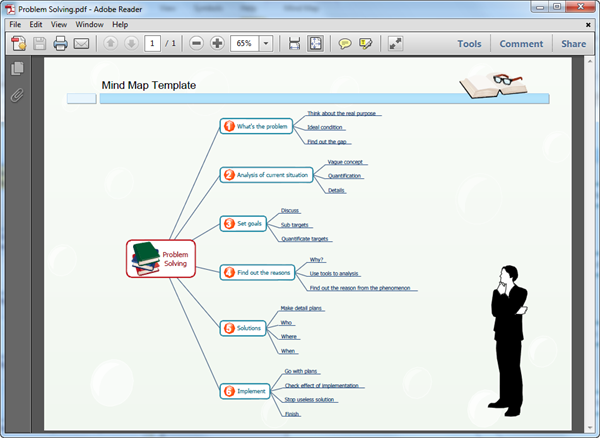Click the Find out the reasons node
Image resolution: width=600 pixels, height=438 pixels.
point(258,272)
